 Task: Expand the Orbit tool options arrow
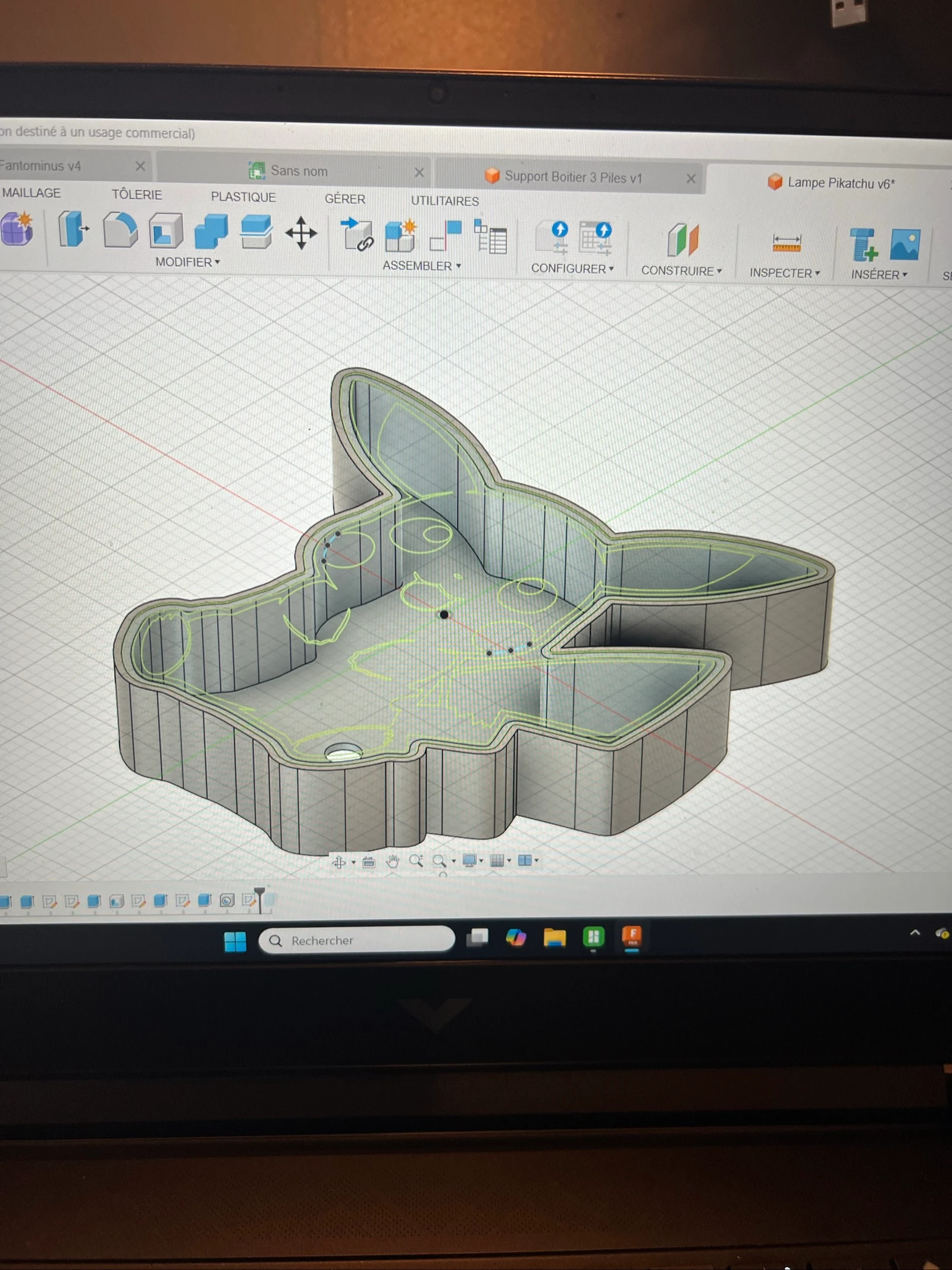[353, 862]
